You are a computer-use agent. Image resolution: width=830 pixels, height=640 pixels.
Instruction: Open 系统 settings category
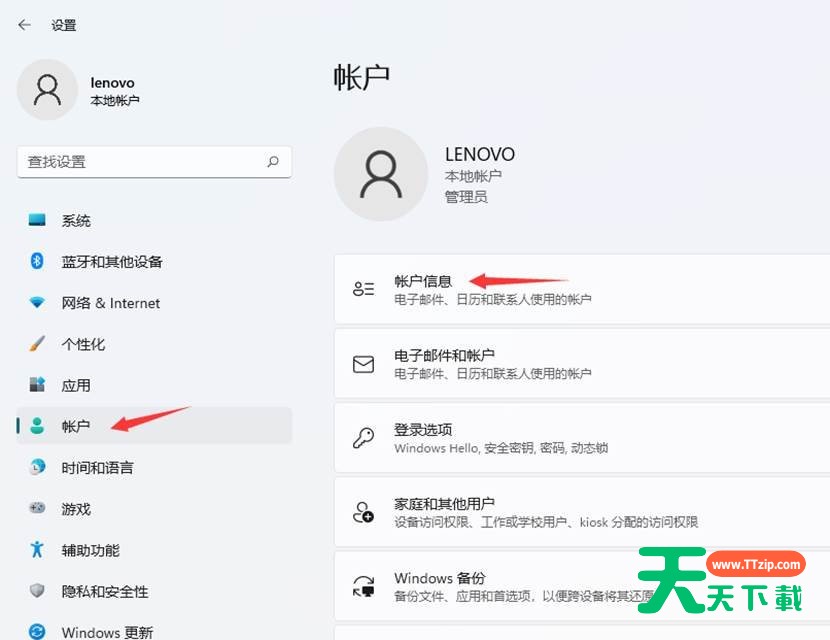pyautogui.click(x=154, y=220)
